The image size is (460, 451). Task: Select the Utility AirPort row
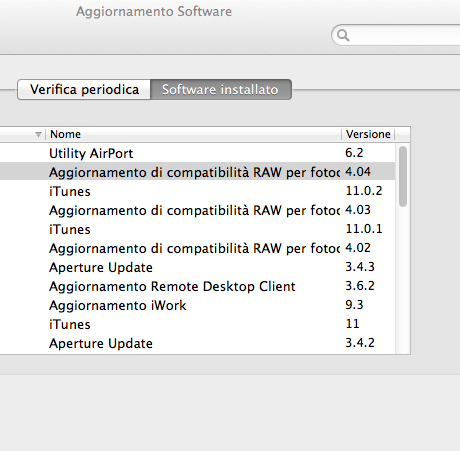pyautogui.click(x=198, y=153)
